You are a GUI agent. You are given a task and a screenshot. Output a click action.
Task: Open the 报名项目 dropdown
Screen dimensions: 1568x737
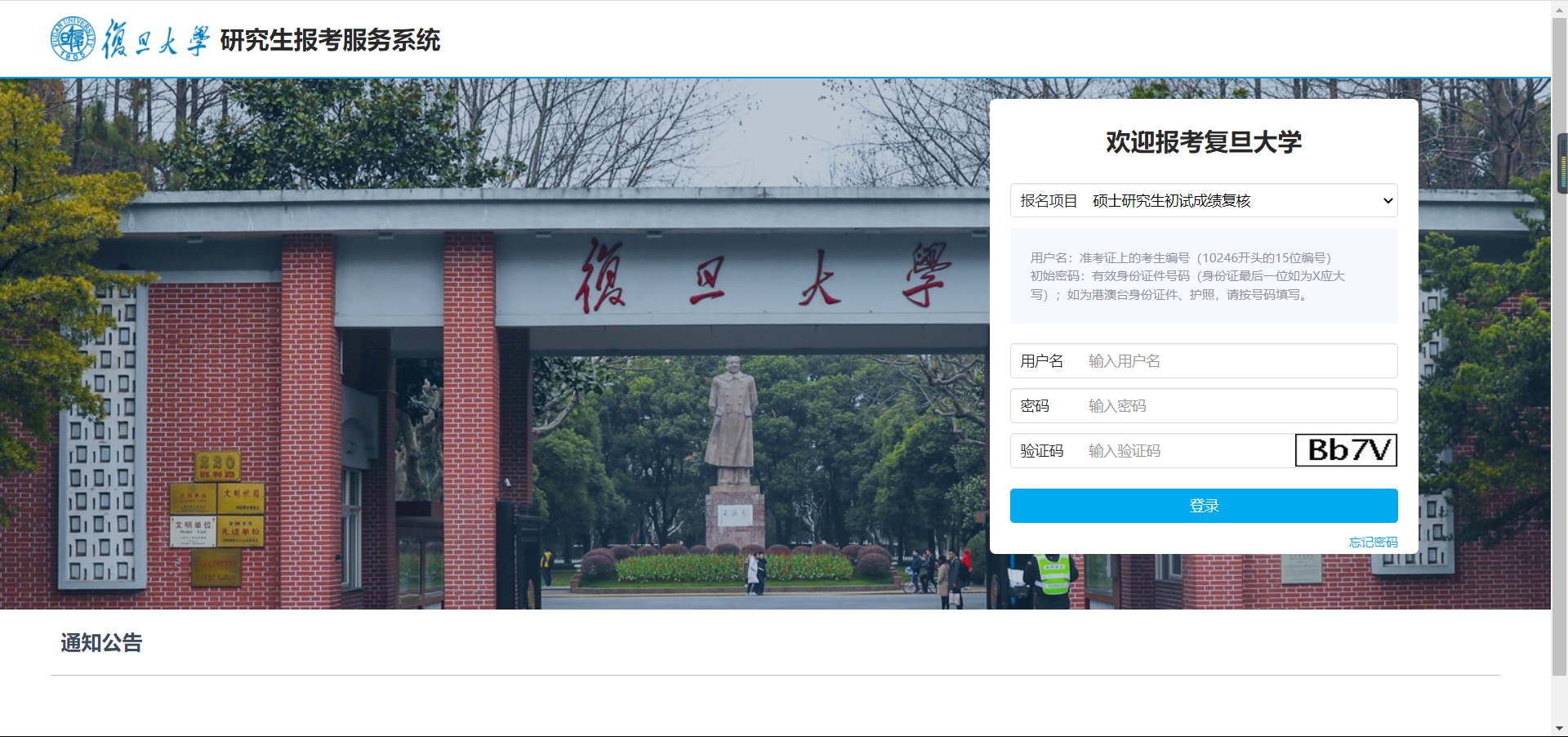pyautogui.click(x=1204, y=200)
